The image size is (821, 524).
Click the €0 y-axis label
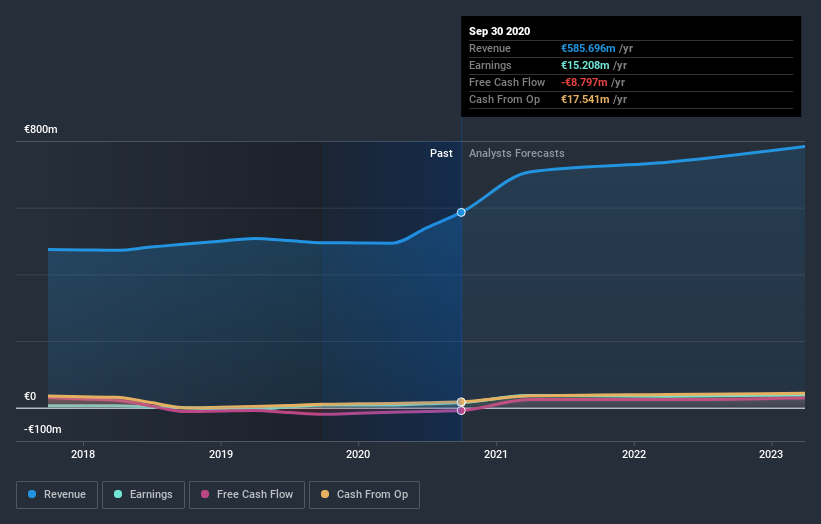point(30,396)
